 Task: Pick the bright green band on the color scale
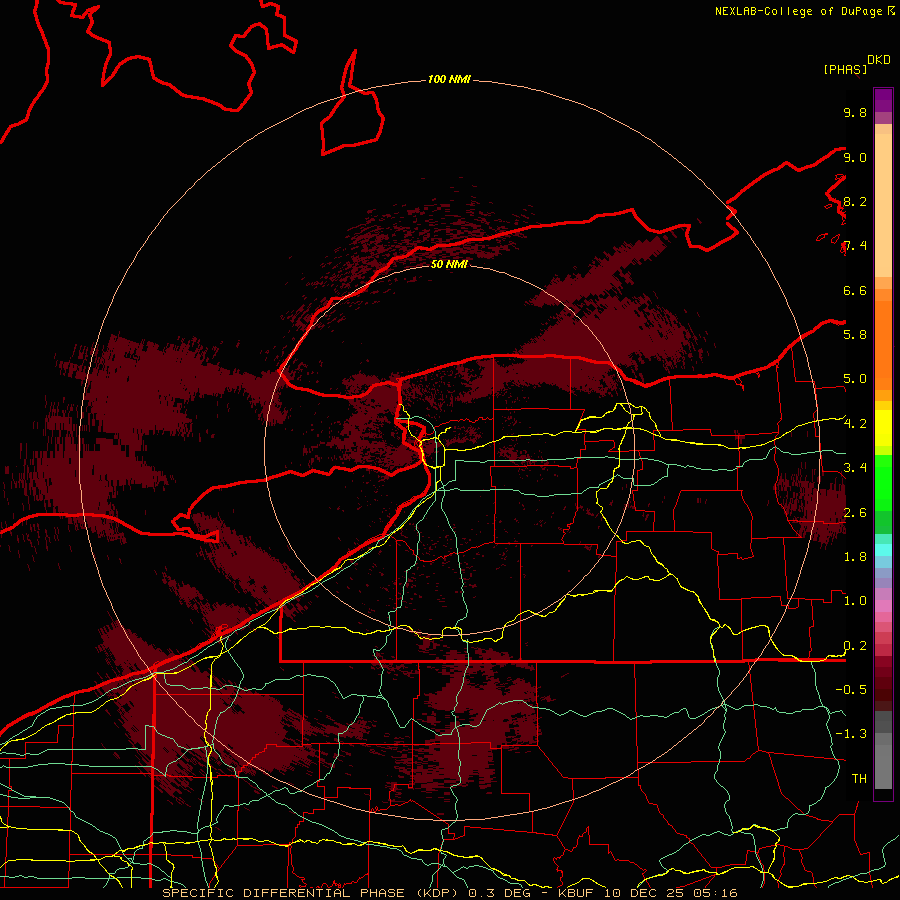tap(883, 483)
